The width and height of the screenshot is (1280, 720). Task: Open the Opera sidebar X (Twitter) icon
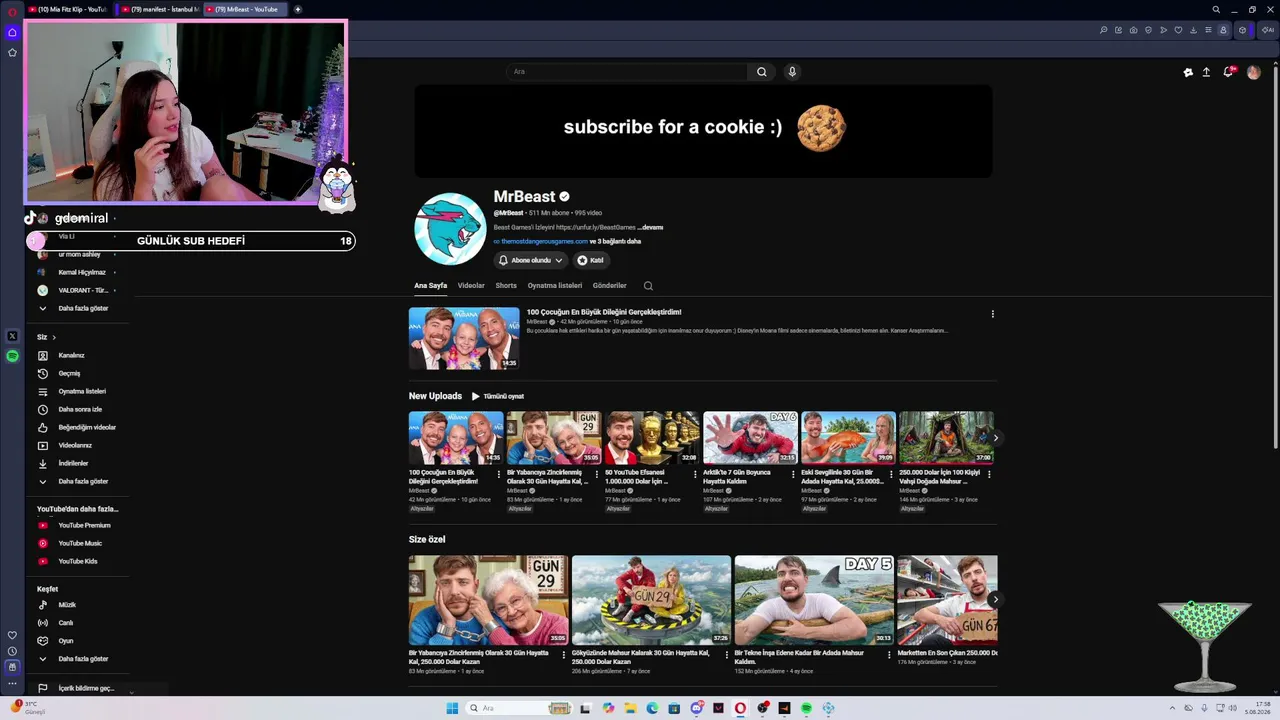(12, 337)
